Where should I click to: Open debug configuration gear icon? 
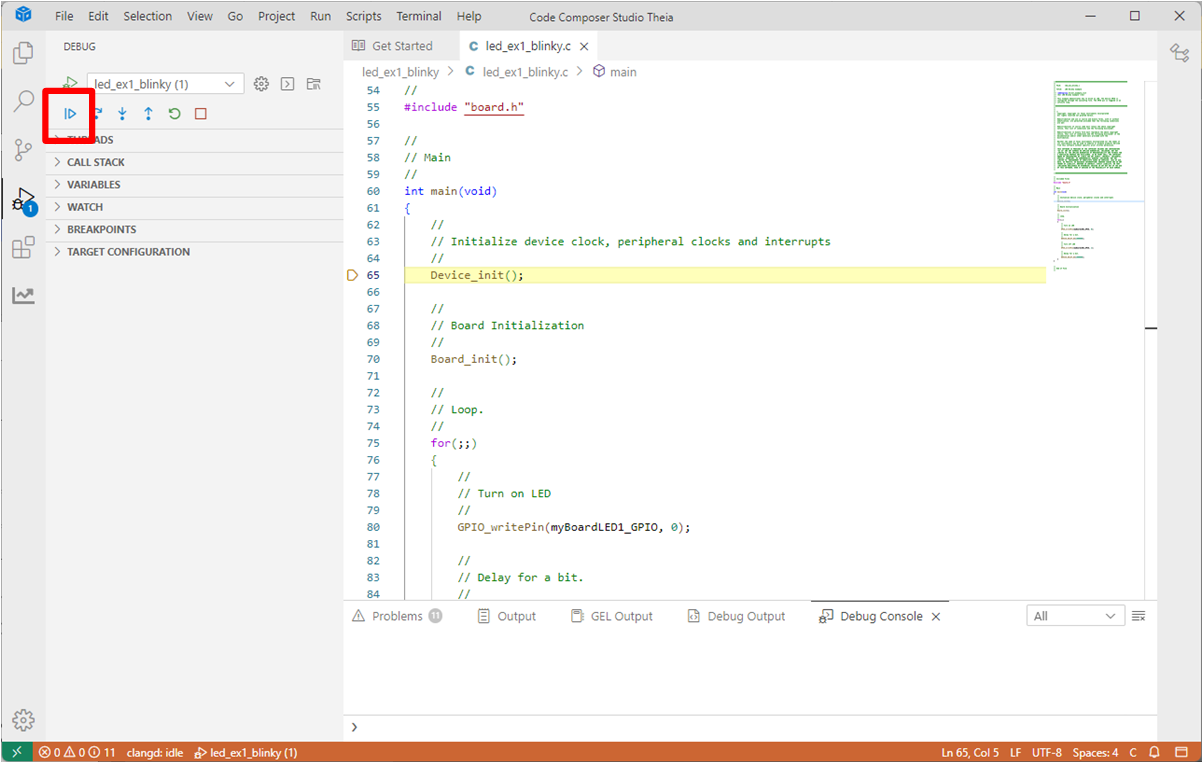click(x=261, y=84)
